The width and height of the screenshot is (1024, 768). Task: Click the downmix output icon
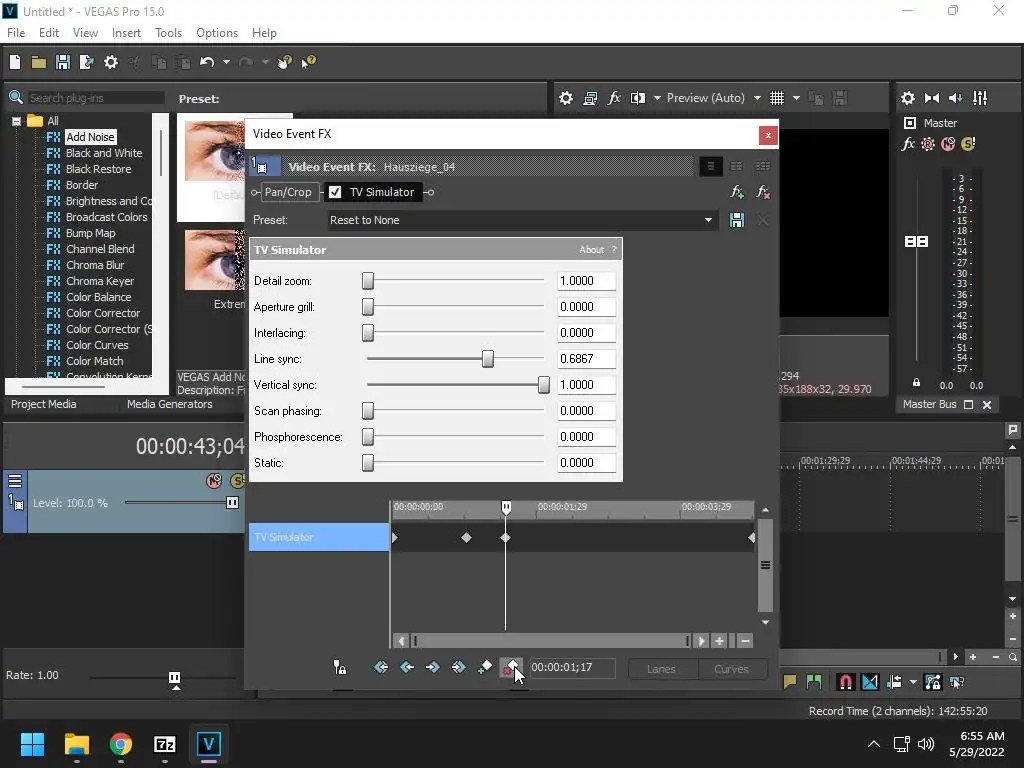click(x=932, y=98)
